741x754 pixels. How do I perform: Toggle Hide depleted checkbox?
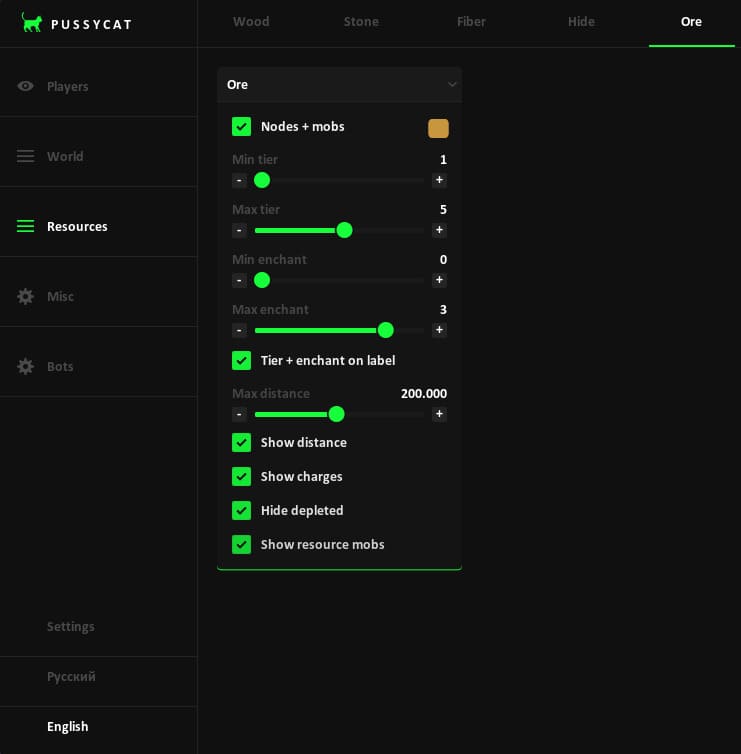241,511
